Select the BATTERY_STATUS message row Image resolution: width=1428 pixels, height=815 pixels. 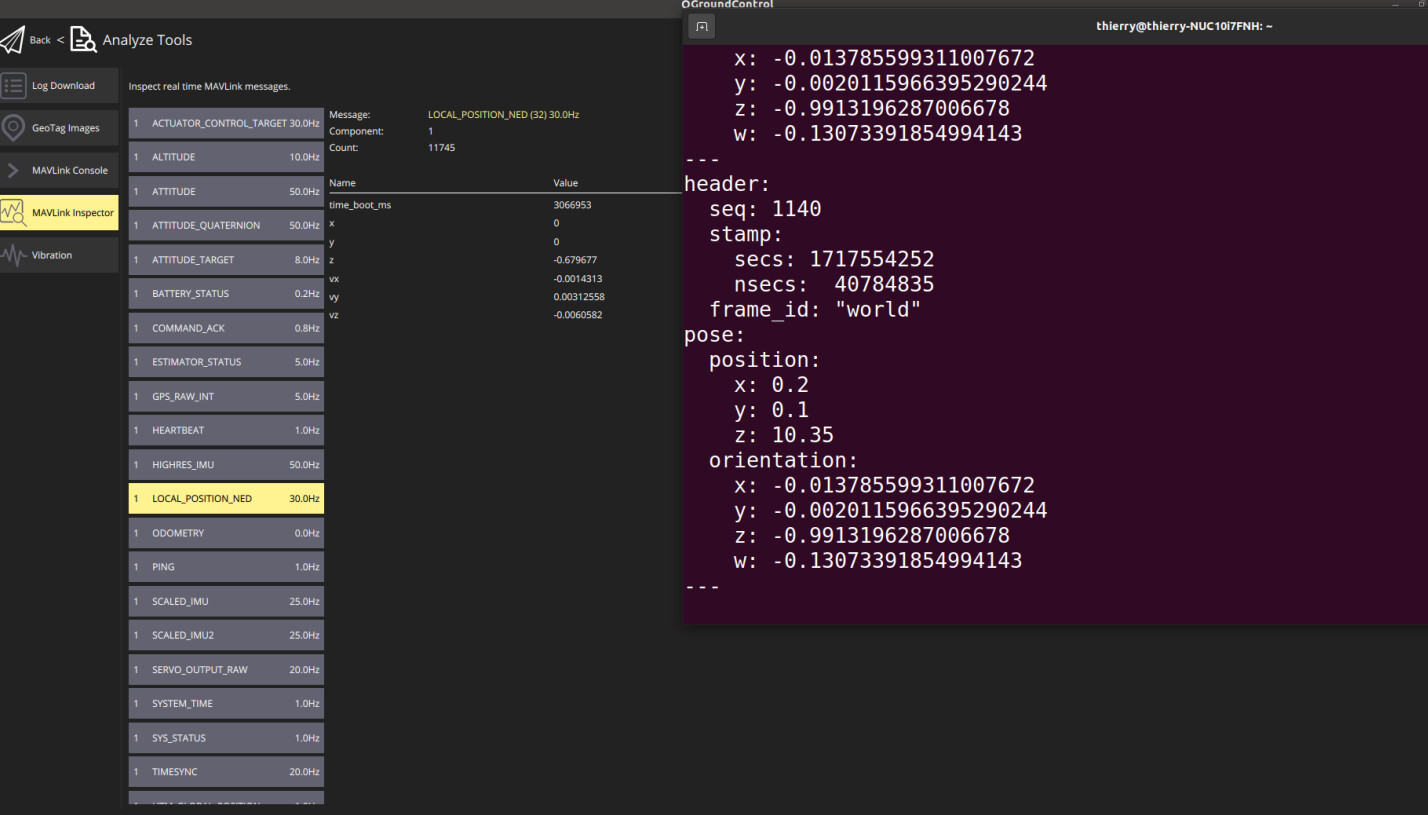pyautogui.click(x=226, y=294)
